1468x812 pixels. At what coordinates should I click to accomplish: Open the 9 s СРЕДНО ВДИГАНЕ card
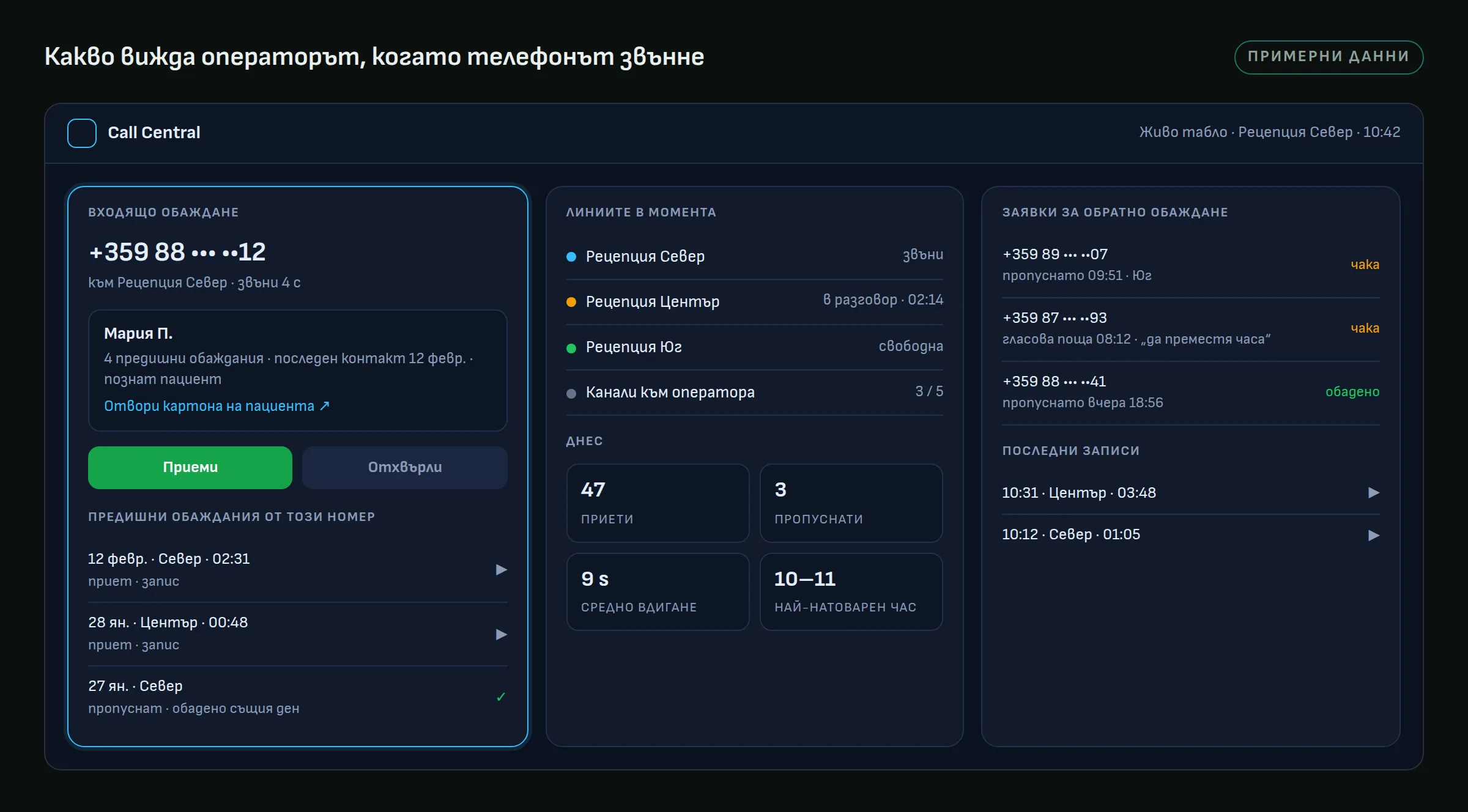pyautogui.click(x=658, y=592)
